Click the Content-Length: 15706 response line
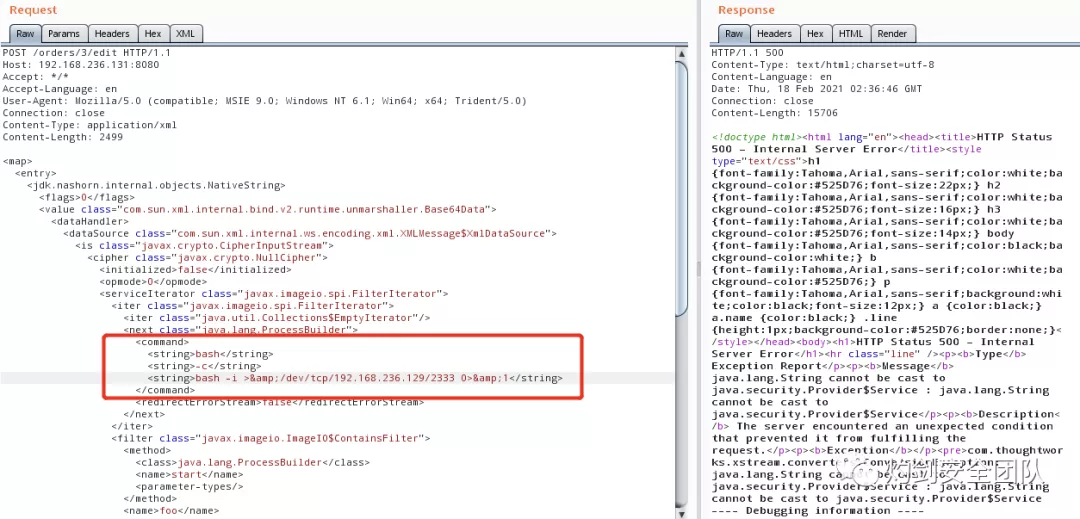This screenshot has width=1080, height=519. [774, 113]
